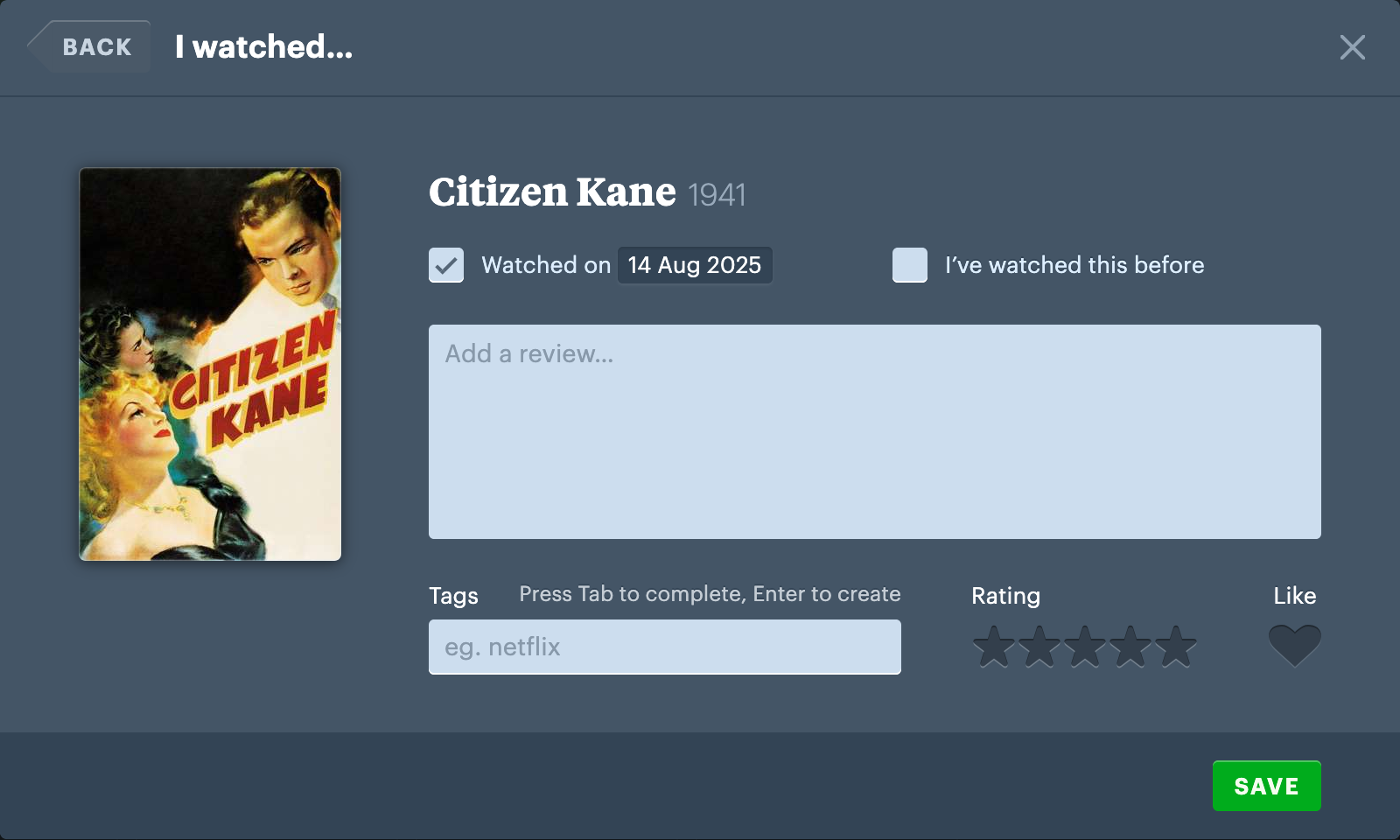
Task: Like the film with heart icon
Action: coord(1295,646)
